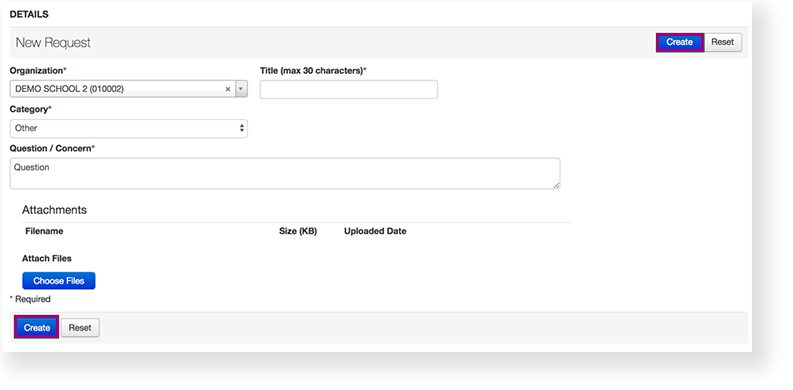793x390 pixels.
Task: Open the Category select showing Other
Action: coord(128,128)
